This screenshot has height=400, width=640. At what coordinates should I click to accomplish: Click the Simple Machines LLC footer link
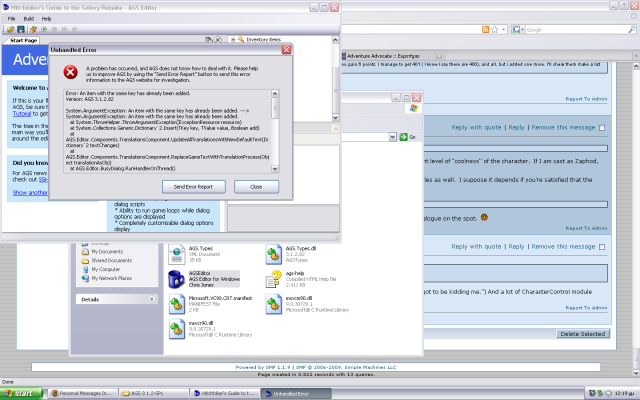pos(370,367)
